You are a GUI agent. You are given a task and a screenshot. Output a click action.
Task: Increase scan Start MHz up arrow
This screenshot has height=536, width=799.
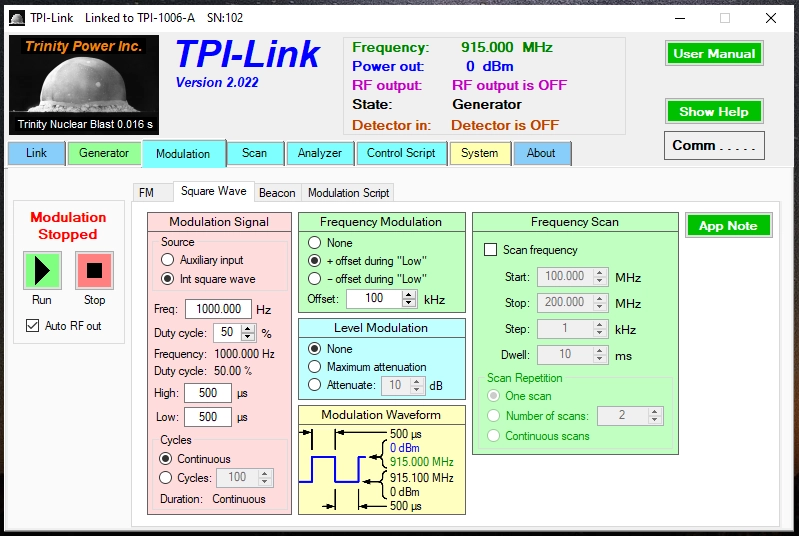click(600, 273)
